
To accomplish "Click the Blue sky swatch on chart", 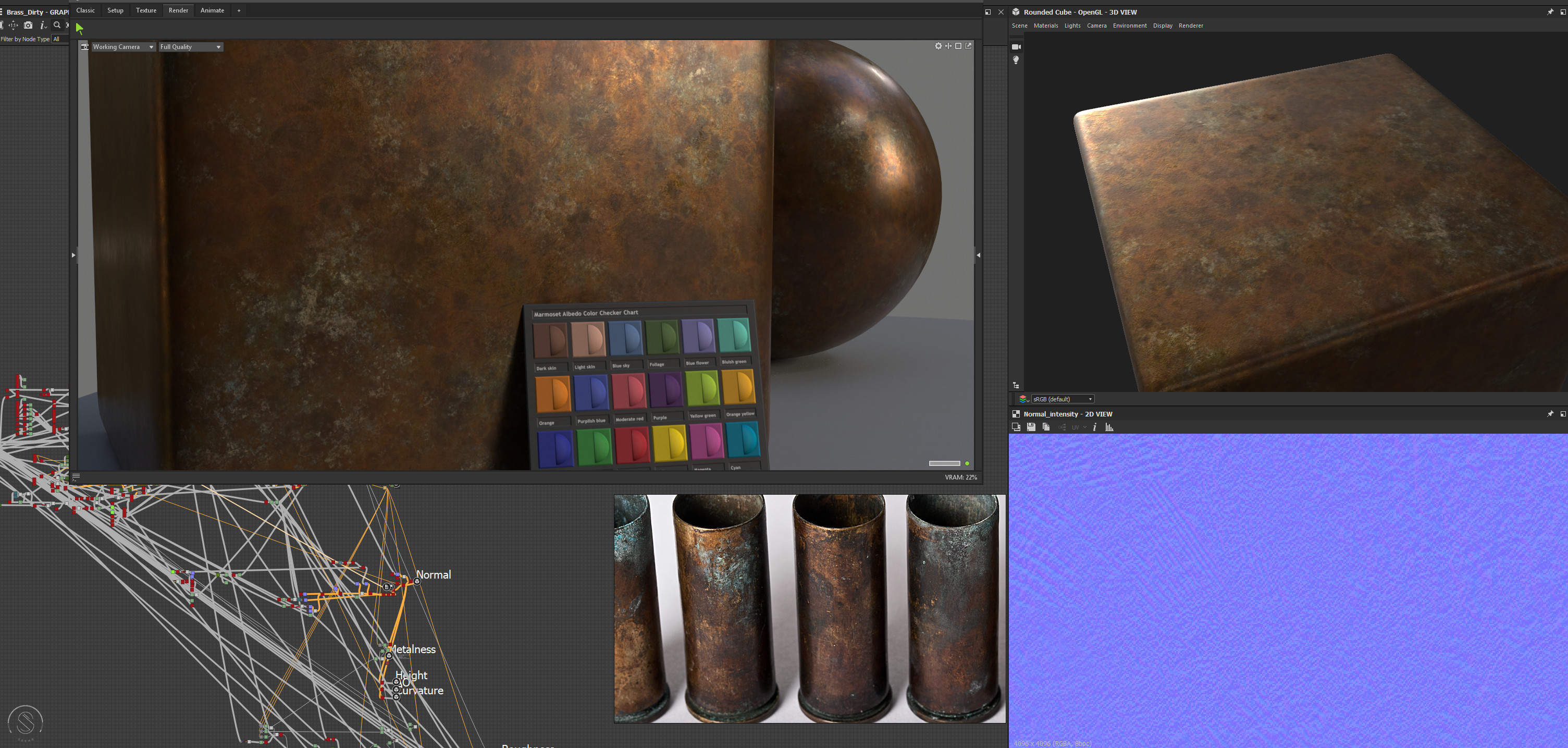I will (625, 338).
